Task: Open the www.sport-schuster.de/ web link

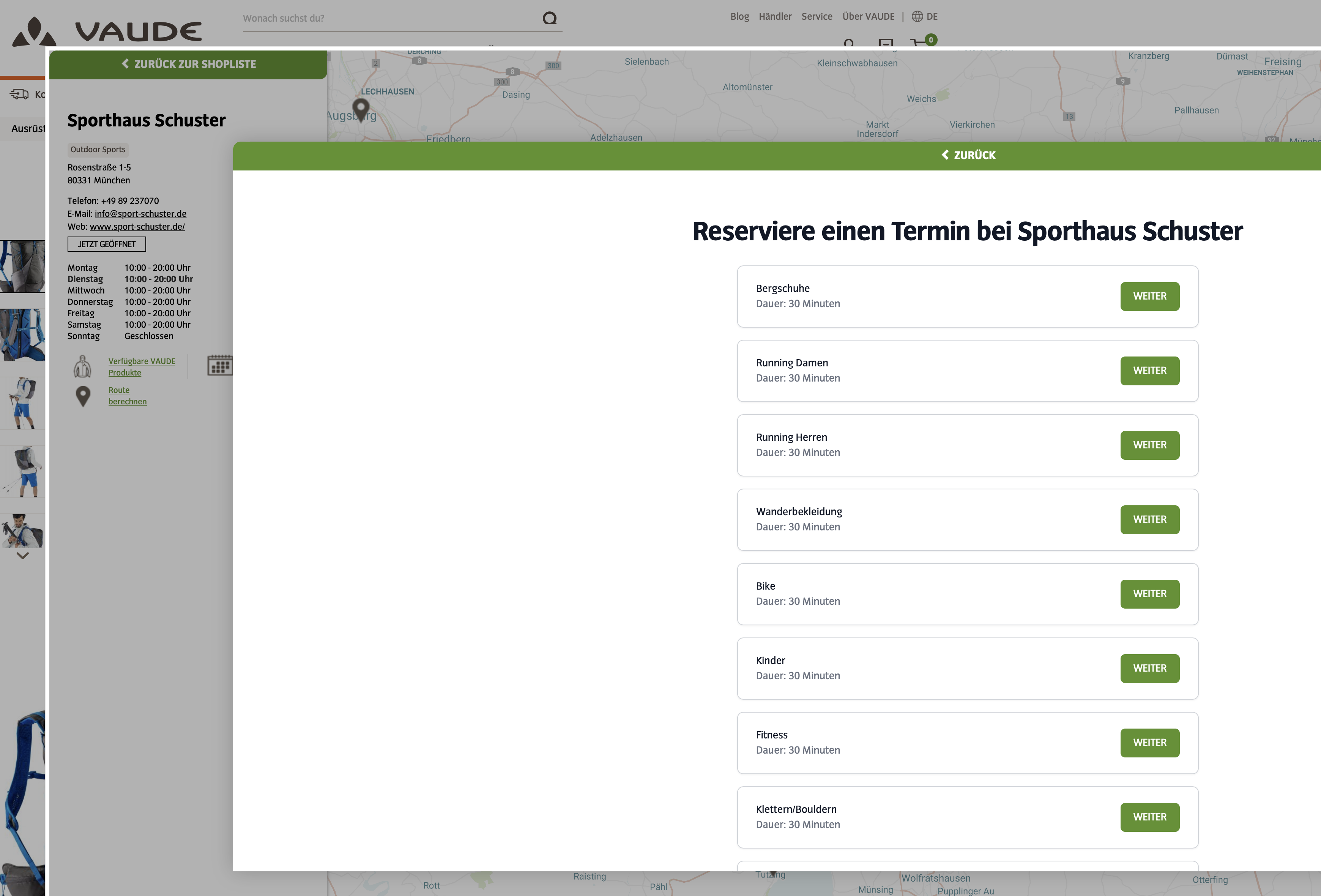Action: pos(137,226)
